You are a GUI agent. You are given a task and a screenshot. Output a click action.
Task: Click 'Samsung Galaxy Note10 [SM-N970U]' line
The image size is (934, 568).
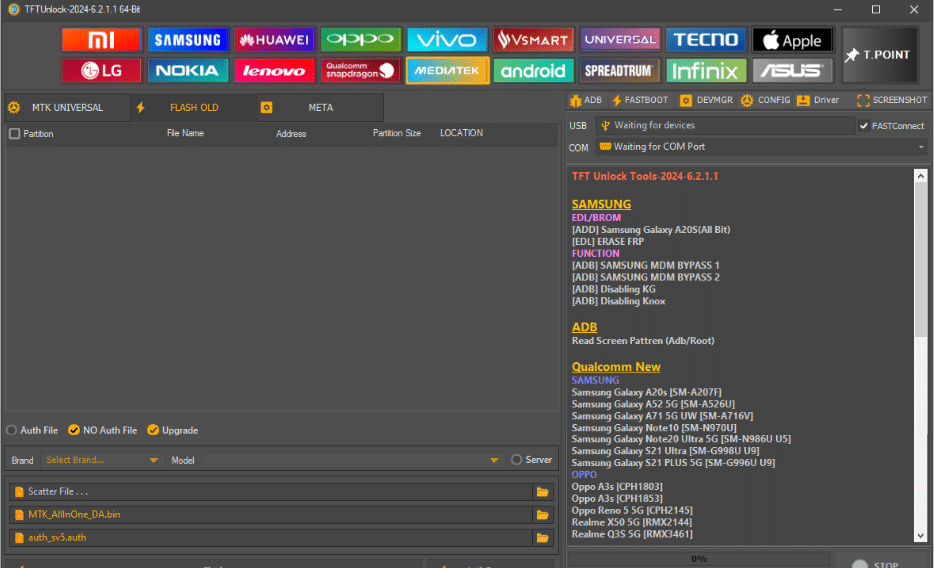point(654,427)
